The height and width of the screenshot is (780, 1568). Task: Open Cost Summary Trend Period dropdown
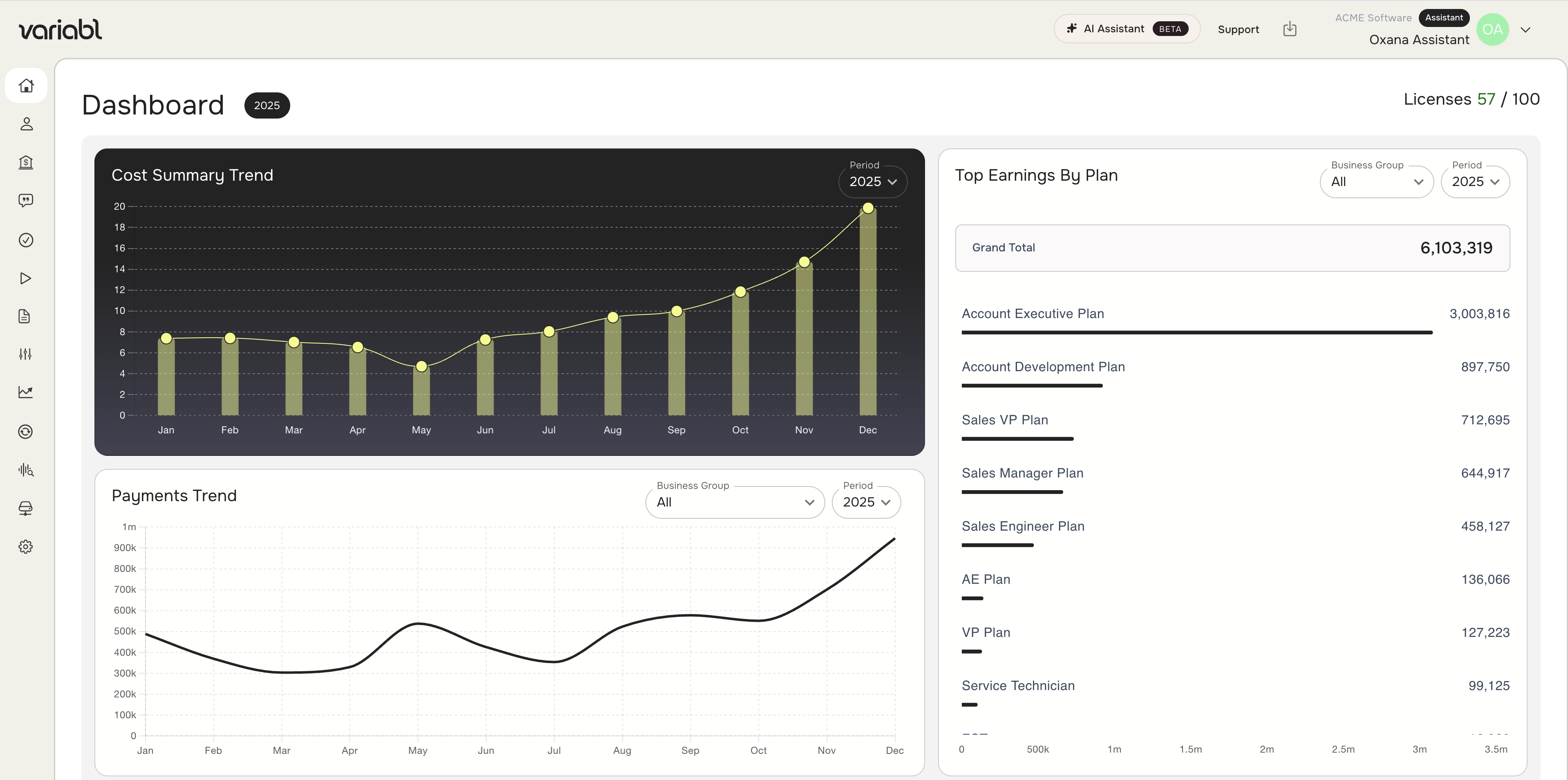[x=873, y=182]
